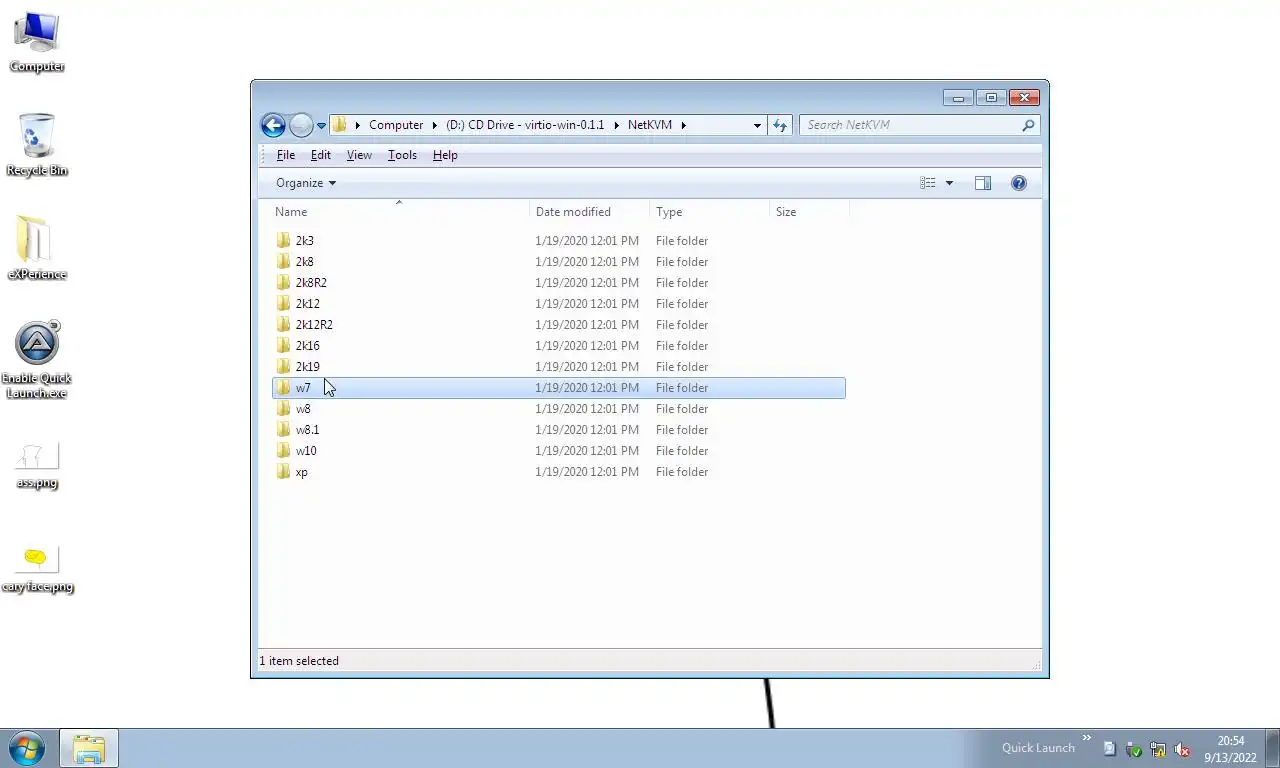Open the view options dropdown arrow
Viewport: 1280px width, 768px height.
coord(949,183)
